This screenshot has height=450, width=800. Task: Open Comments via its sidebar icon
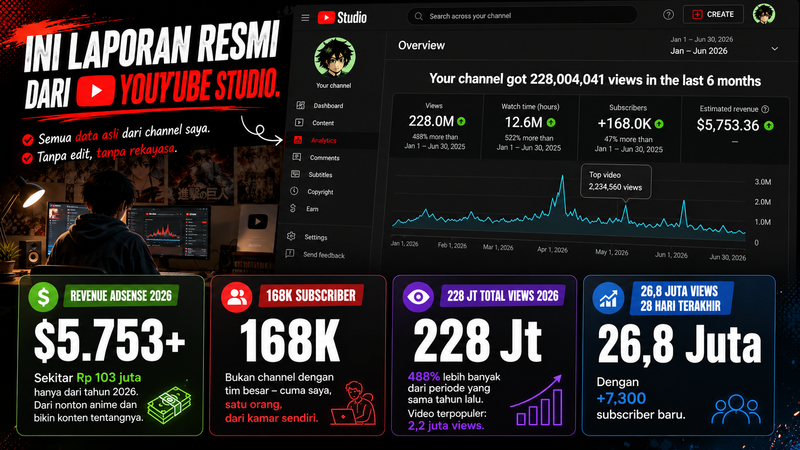pos(297,157)
